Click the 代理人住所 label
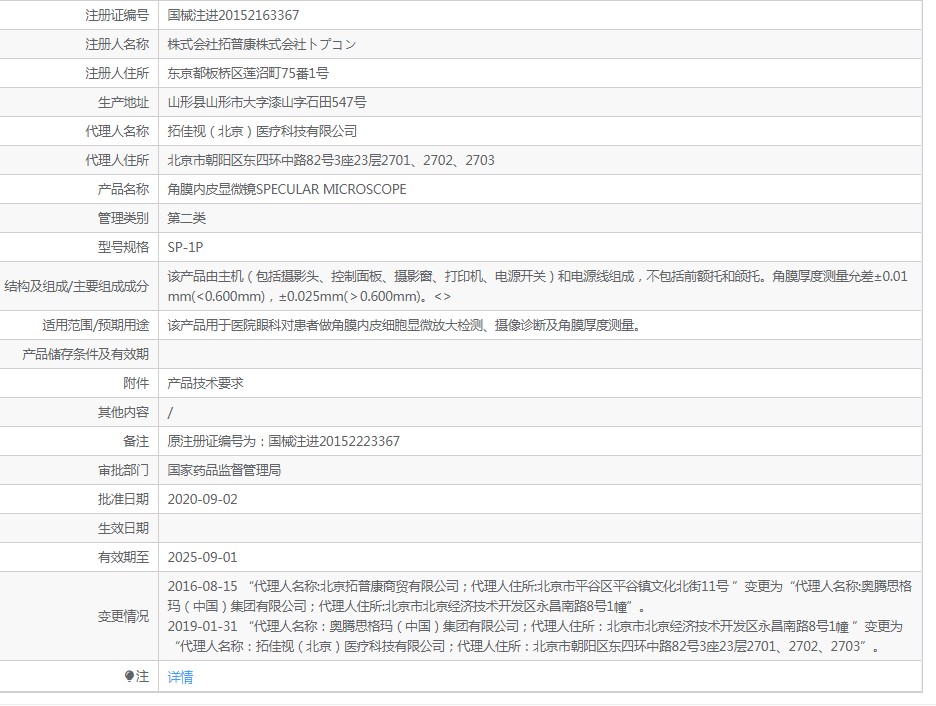 coord(117,160)
